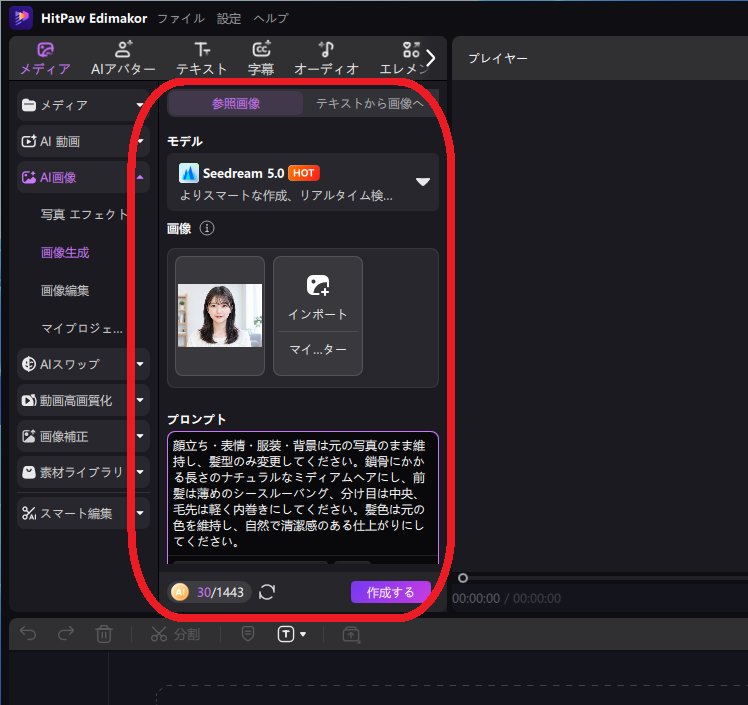Open the 字幕 captions tab

pyautogui.click(x=261, y=59)
